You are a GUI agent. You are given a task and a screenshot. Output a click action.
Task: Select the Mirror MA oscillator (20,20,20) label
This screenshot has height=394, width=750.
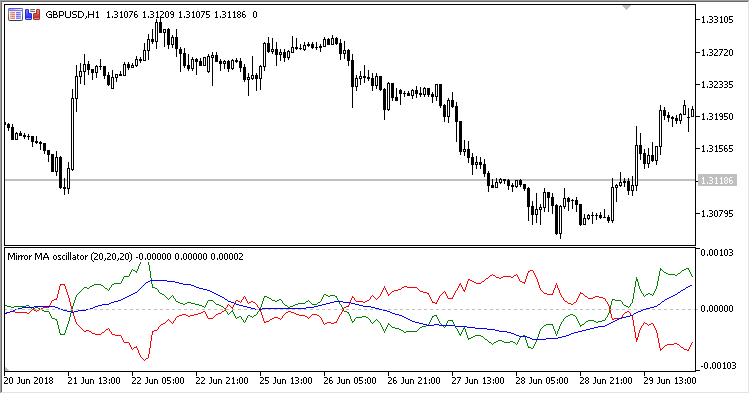70,257
